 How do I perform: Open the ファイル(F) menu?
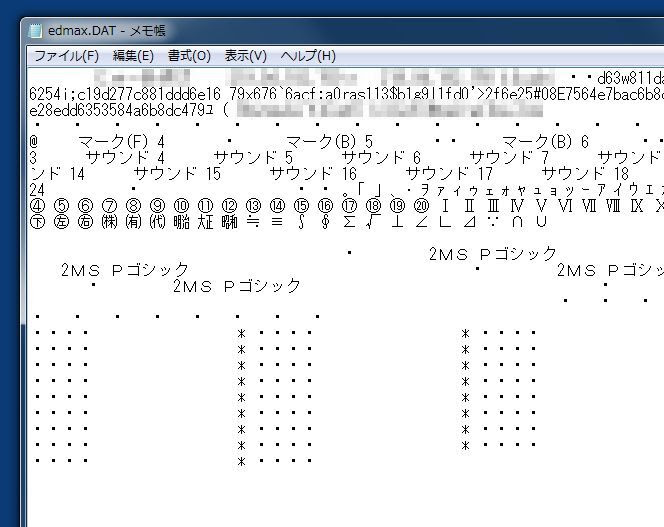(66, 56)
